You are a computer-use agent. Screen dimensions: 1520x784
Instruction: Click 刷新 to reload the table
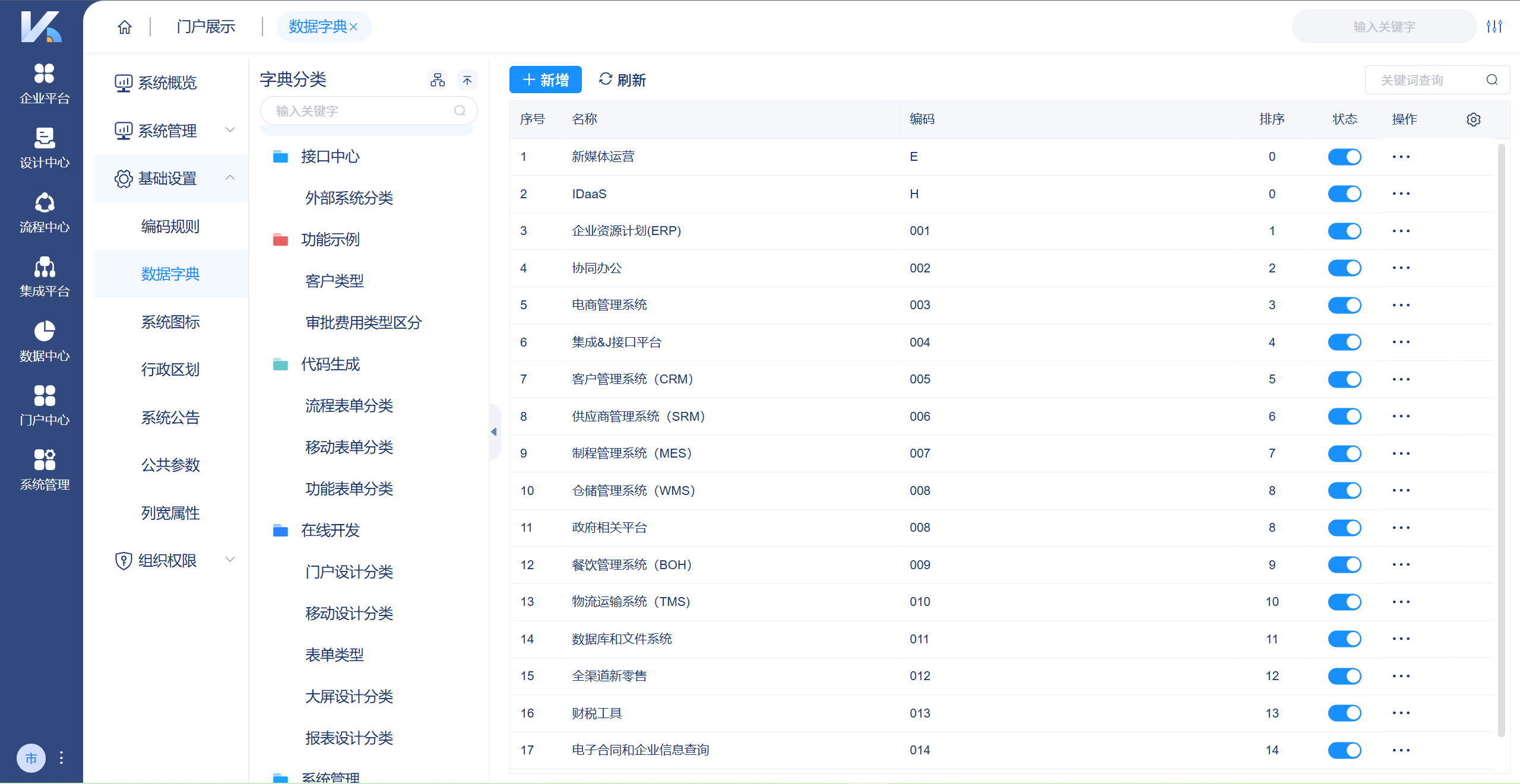point(622,80)
